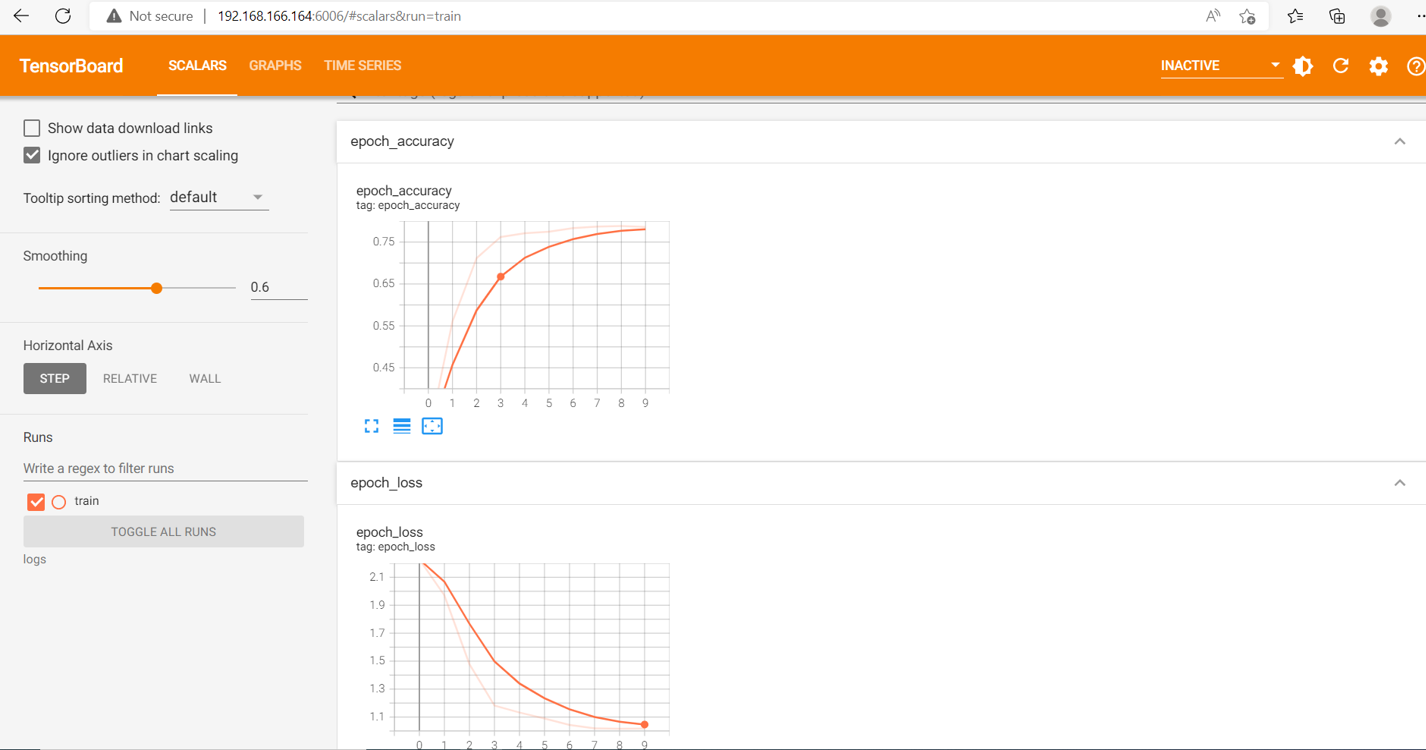Open the INACTIVE dashboard dropdown
The width and height of the screenshot is (1426, 750).
[1220, 65]
